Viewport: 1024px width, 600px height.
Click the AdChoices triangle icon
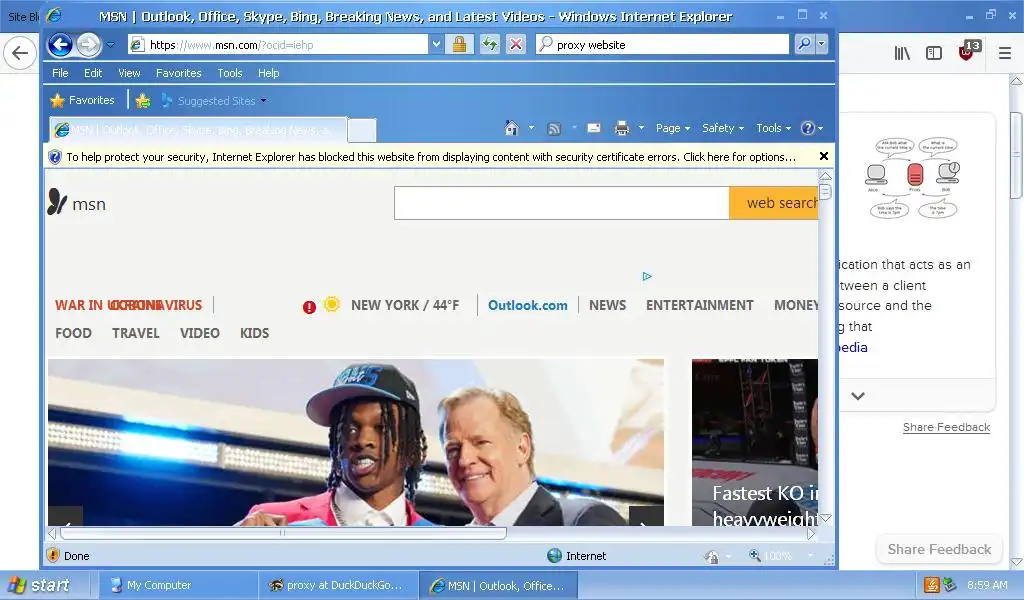click(x=647, y=276)
